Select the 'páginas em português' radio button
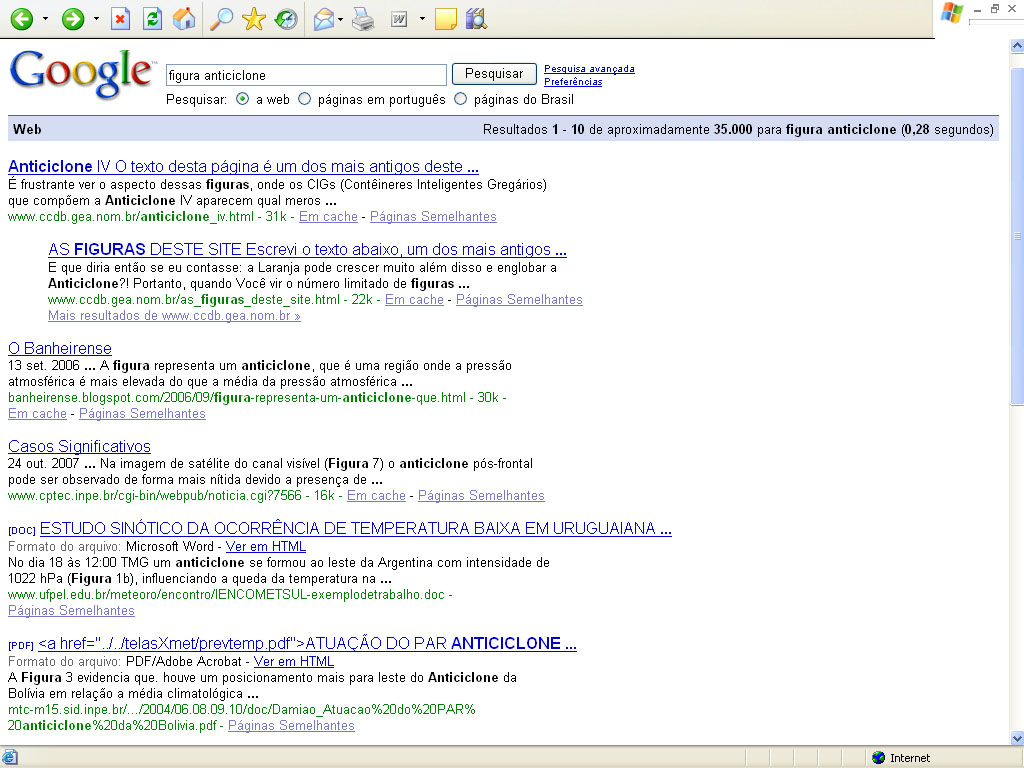 [305, 99]
